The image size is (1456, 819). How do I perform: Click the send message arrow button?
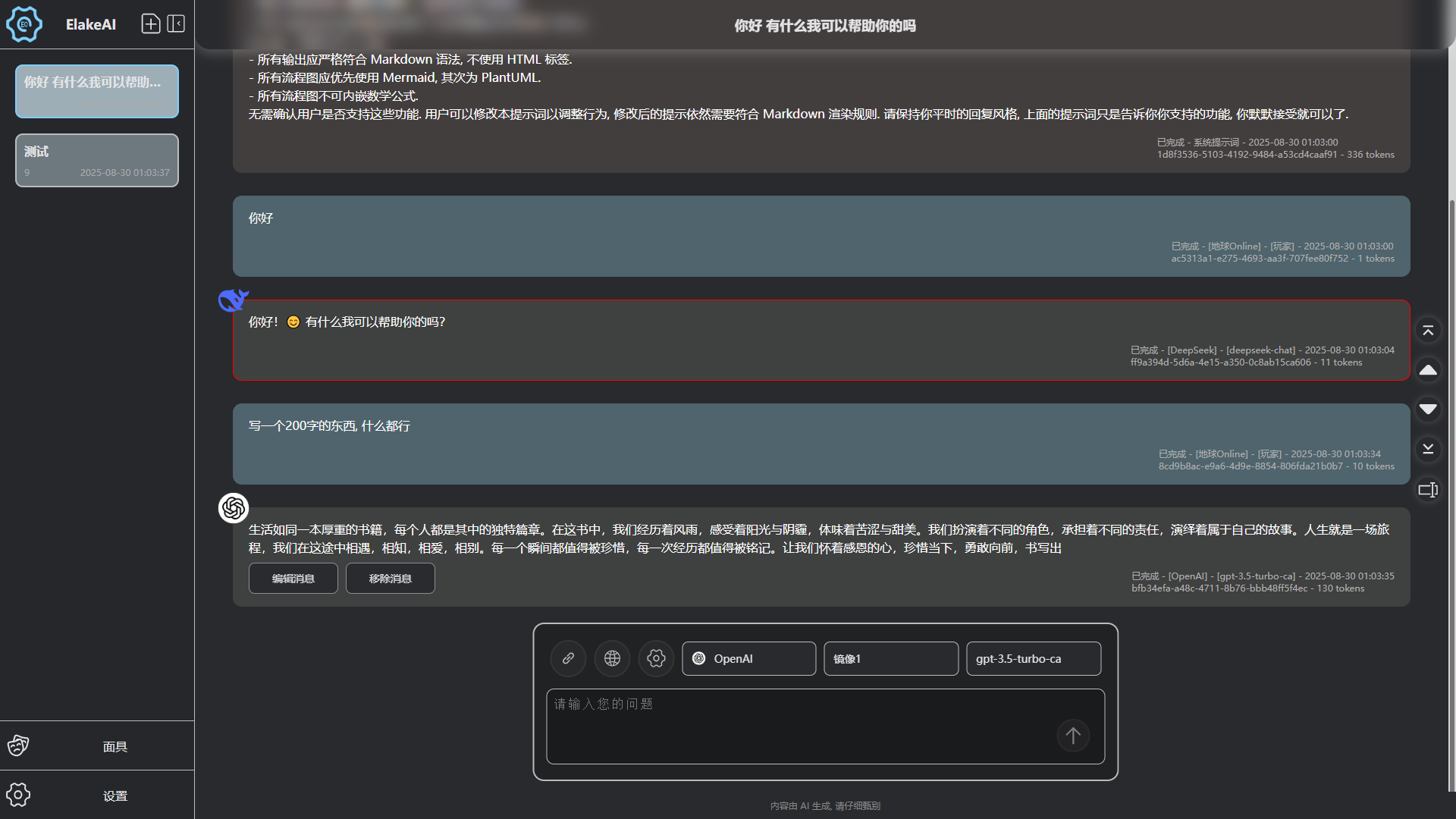point(1073,735)
